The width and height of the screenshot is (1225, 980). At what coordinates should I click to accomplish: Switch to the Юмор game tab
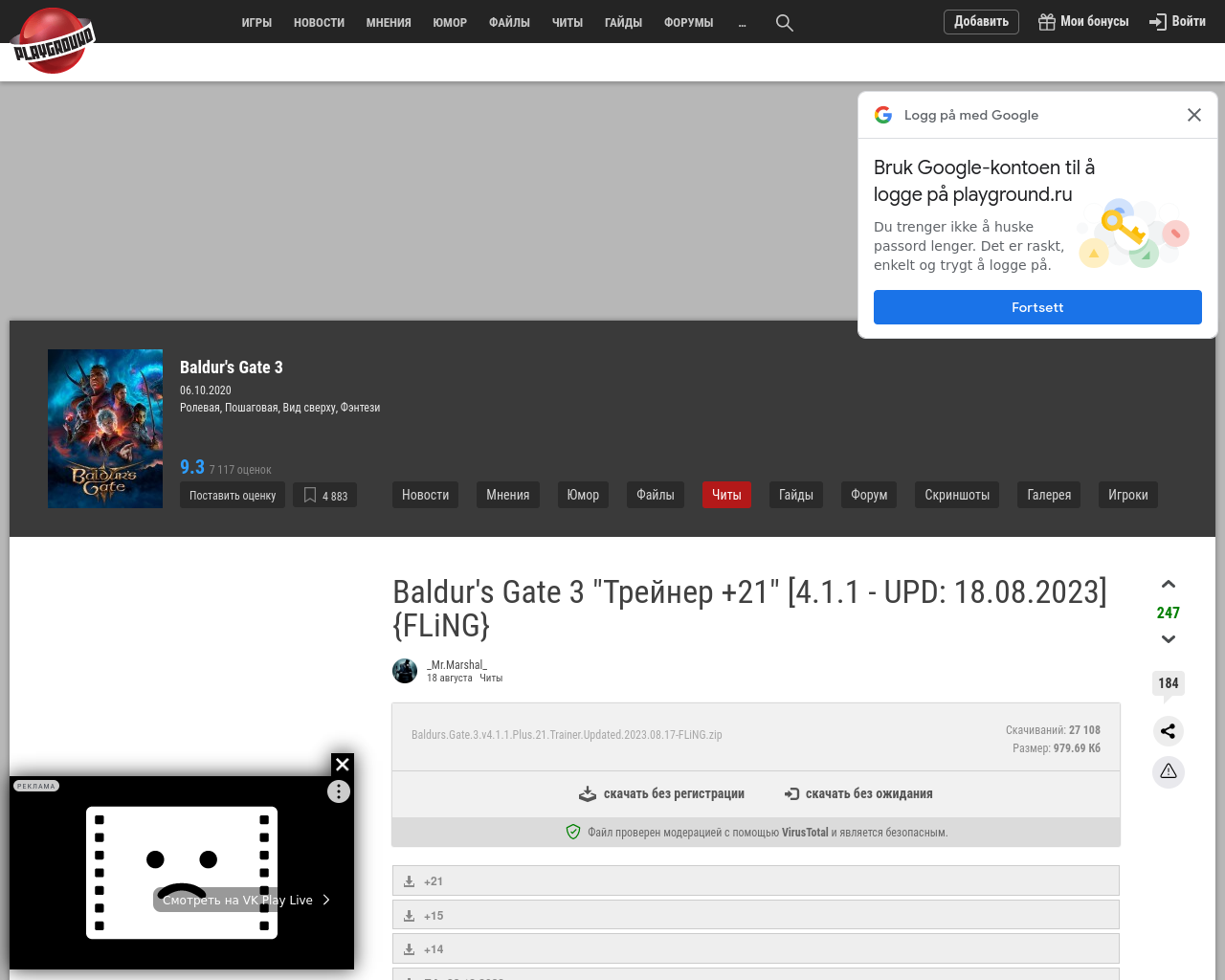[583, 495]
